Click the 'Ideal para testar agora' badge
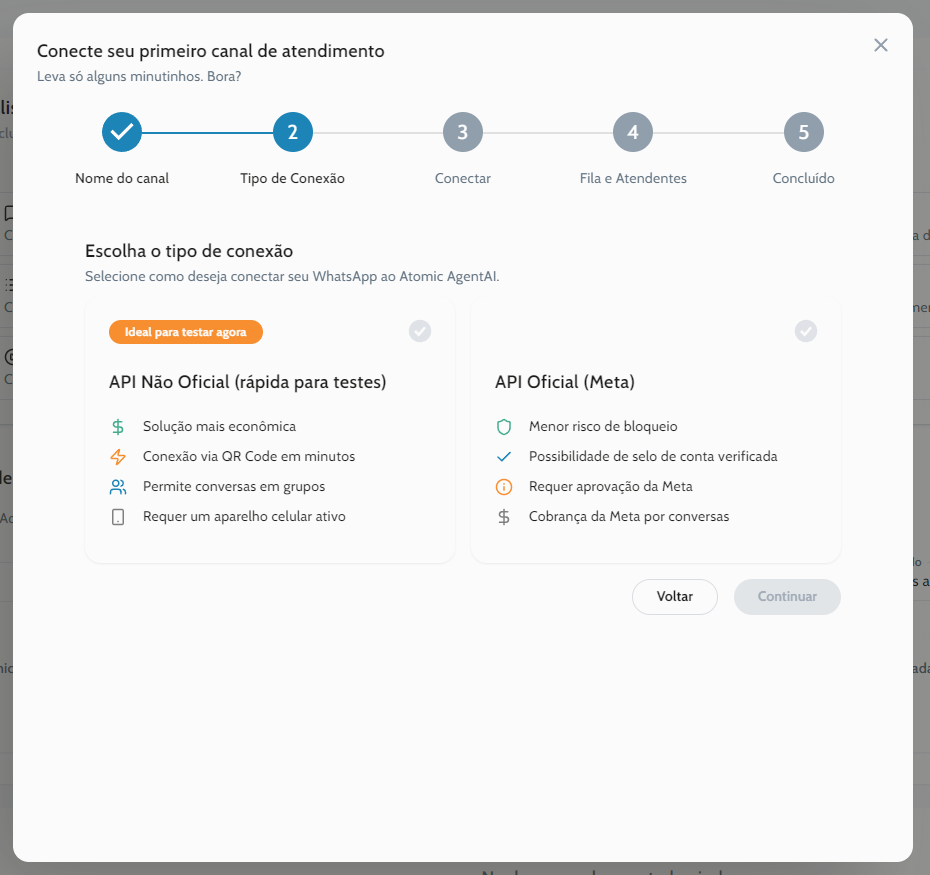Viewport: 930px width, 875px height. 186,332
